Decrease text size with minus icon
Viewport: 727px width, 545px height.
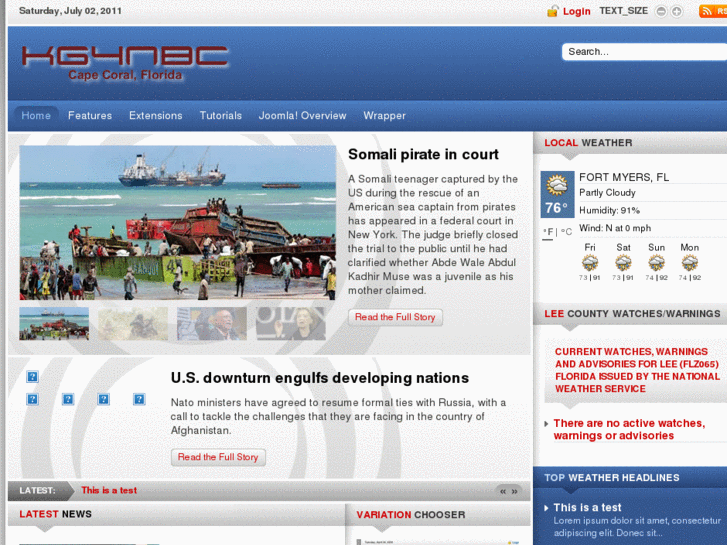(661, 11)
